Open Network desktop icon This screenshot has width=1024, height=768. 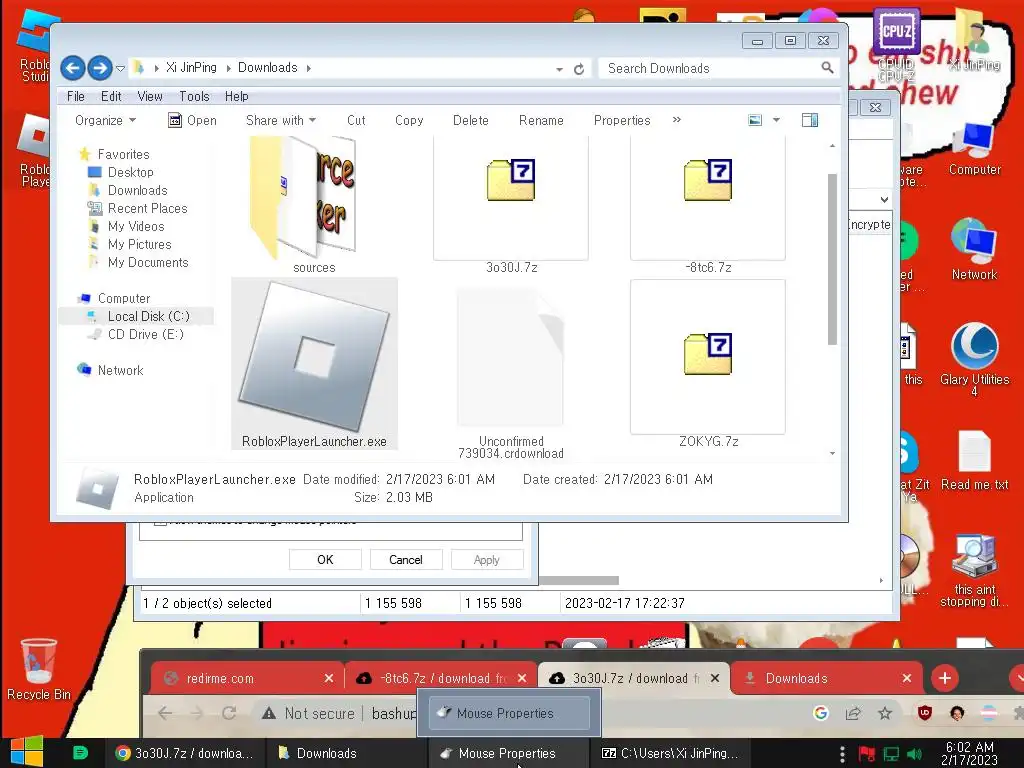pos(974,249)
